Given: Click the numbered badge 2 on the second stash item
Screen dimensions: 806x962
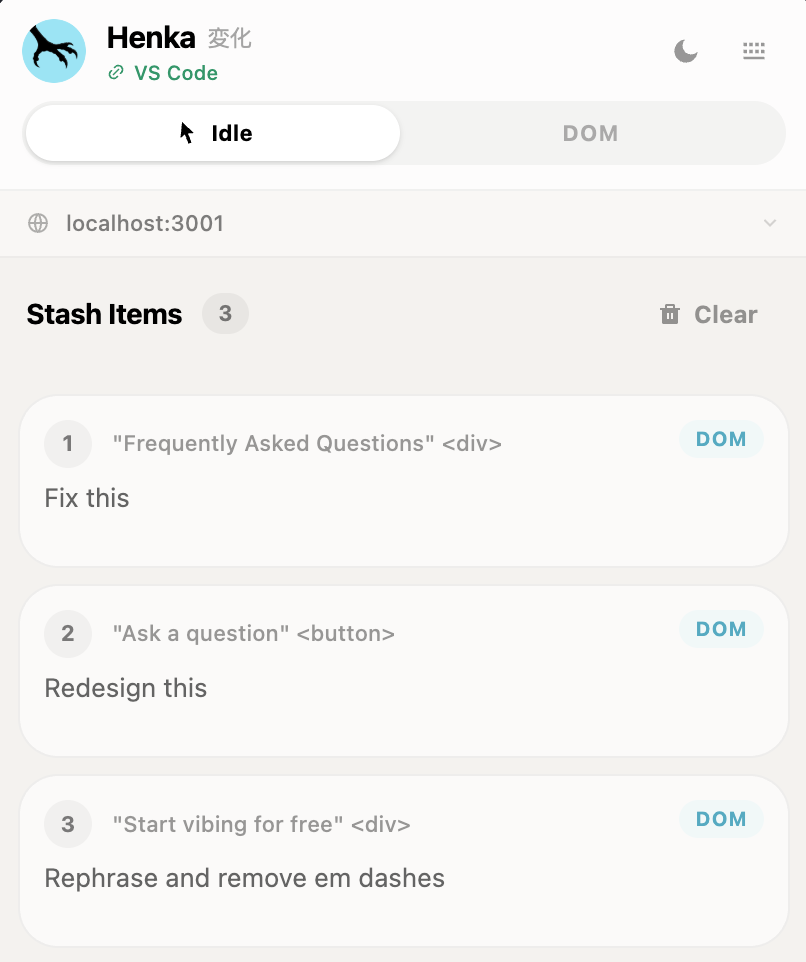Looking at the screenshot, I should click(67, 634).
